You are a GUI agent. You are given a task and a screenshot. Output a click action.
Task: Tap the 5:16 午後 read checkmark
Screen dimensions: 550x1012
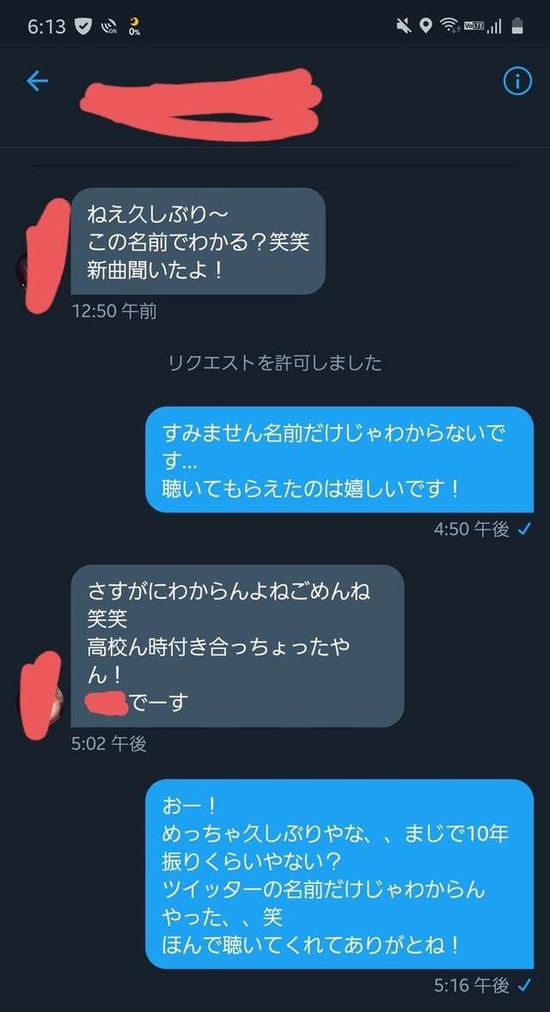tap(525, 986)
